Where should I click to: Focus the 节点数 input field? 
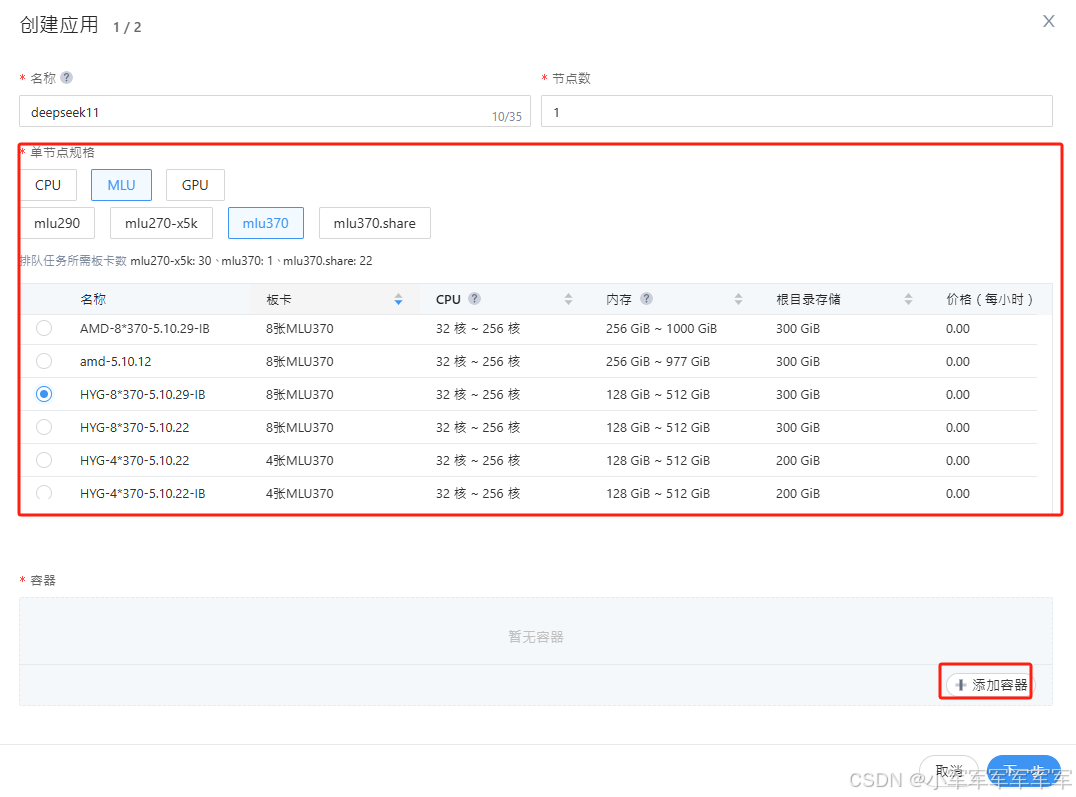[797, 111]
